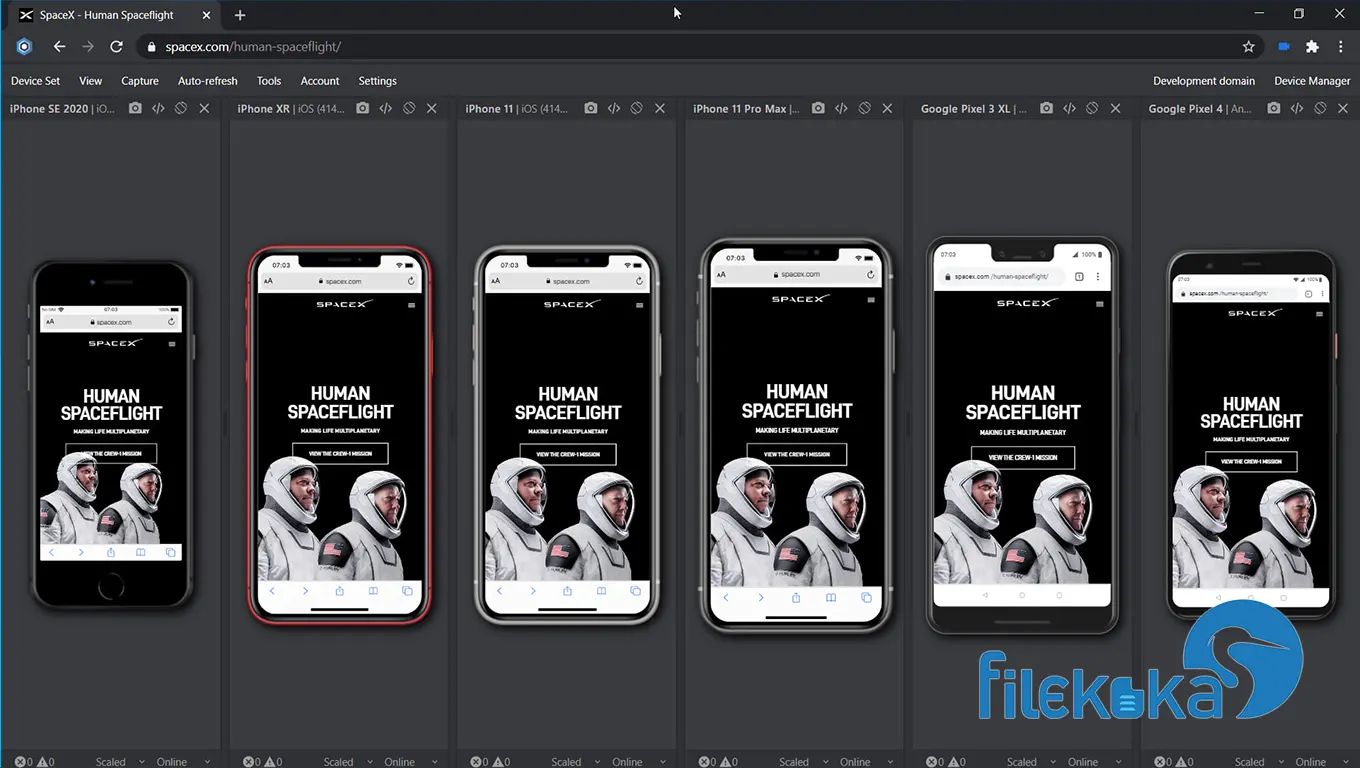The width and height of the screenshot is (1360, 768).
Task: Take screenshot of iPhone SE 2020 device
Action: (x=135, y=108)
